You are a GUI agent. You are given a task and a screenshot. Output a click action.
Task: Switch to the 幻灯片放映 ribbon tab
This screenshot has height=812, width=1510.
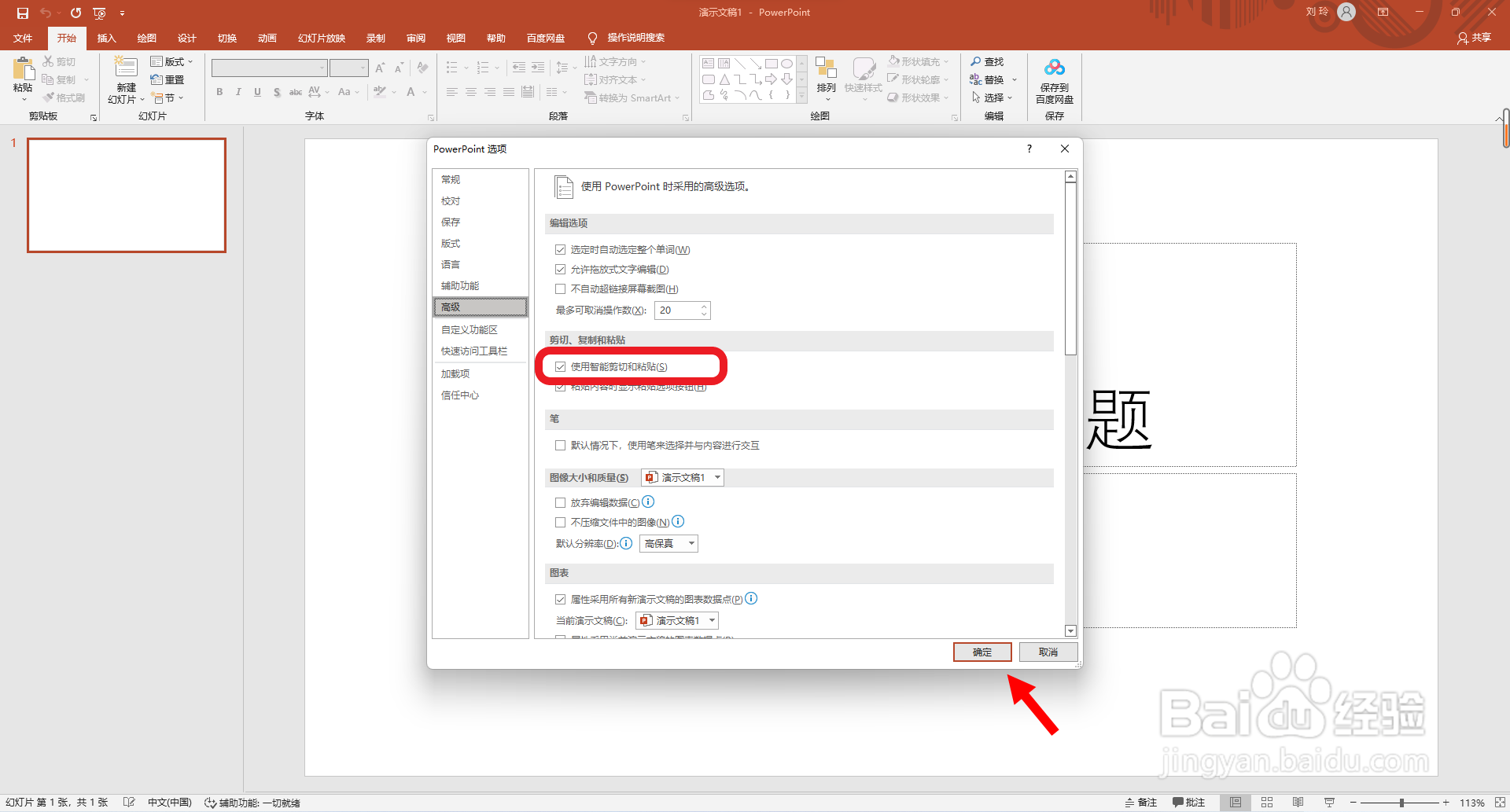[x=322, y=38]
